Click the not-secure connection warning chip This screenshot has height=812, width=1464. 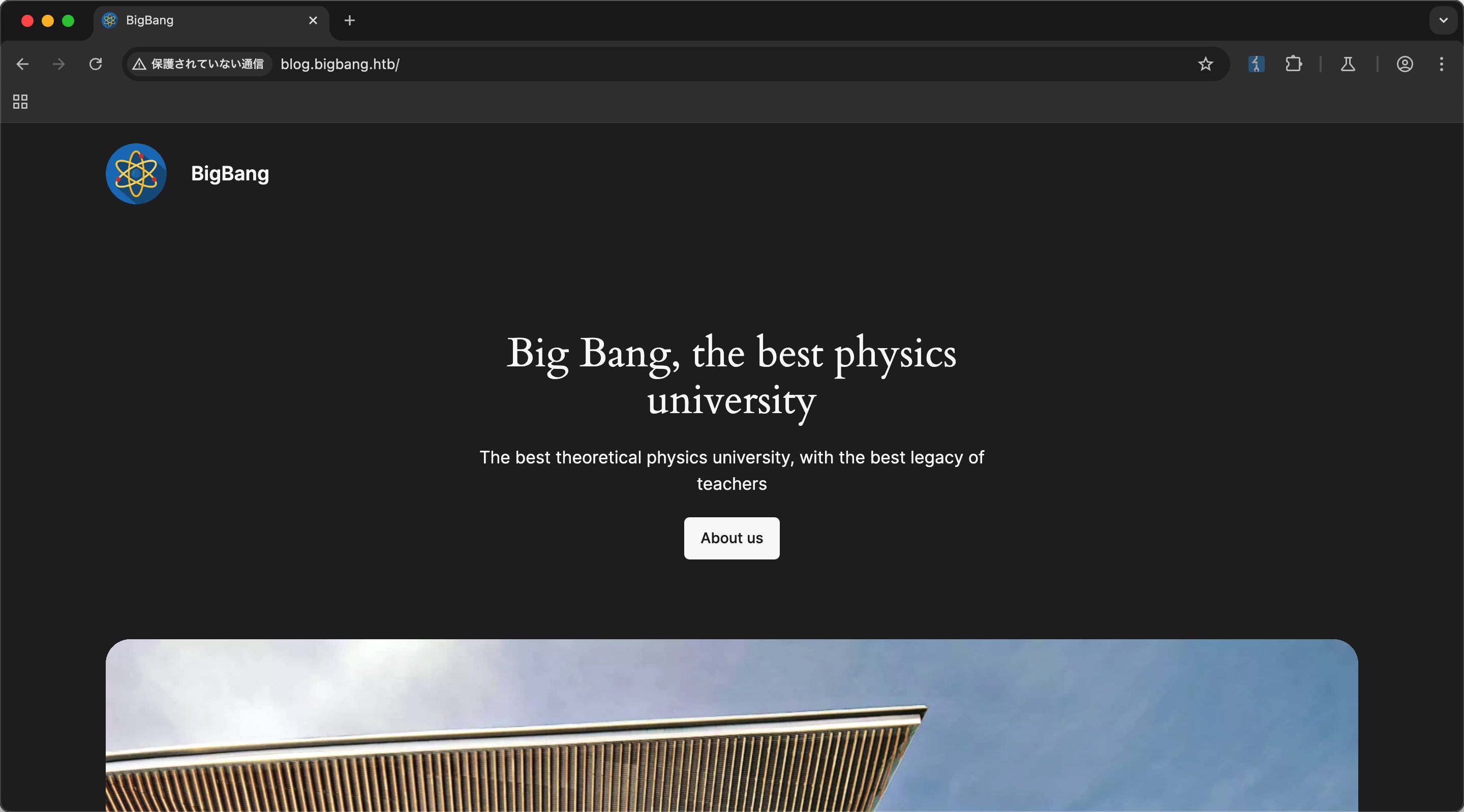click(198, 64)
